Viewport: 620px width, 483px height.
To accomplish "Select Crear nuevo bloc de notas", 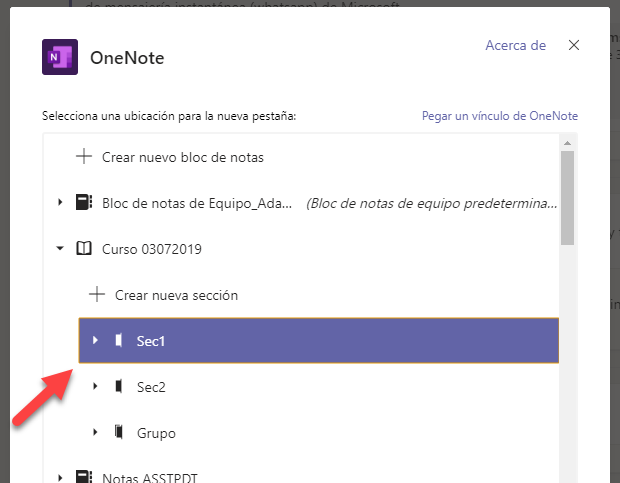I will click(183, 157).
